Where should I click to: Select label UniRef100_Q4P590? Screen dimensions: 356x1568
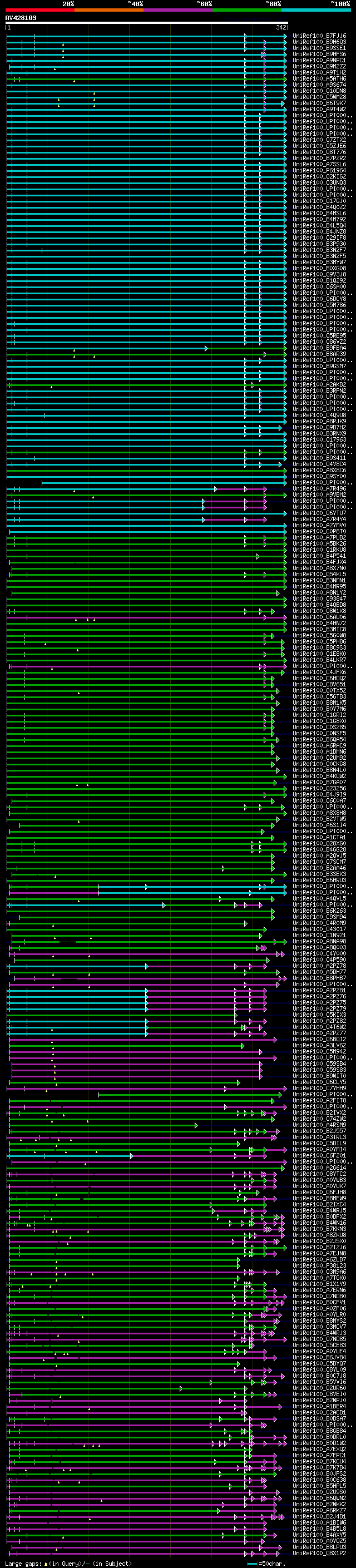pos(319,960)
